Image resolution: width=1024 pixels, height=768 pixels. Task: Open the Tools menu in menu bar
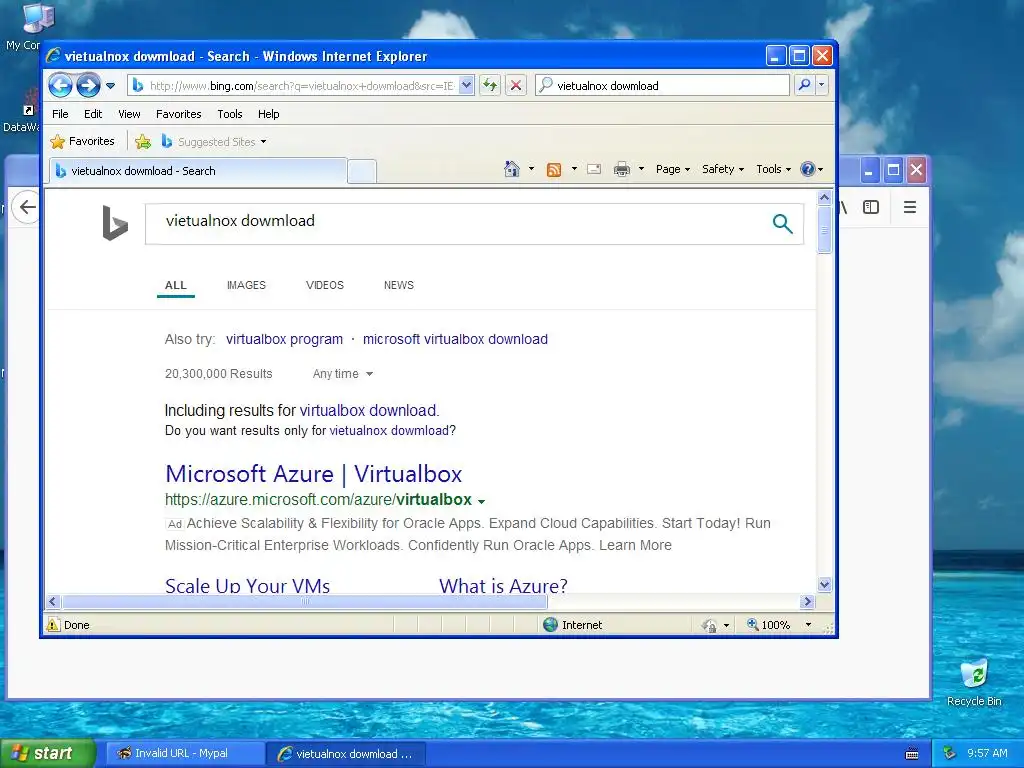click(230, 114)
